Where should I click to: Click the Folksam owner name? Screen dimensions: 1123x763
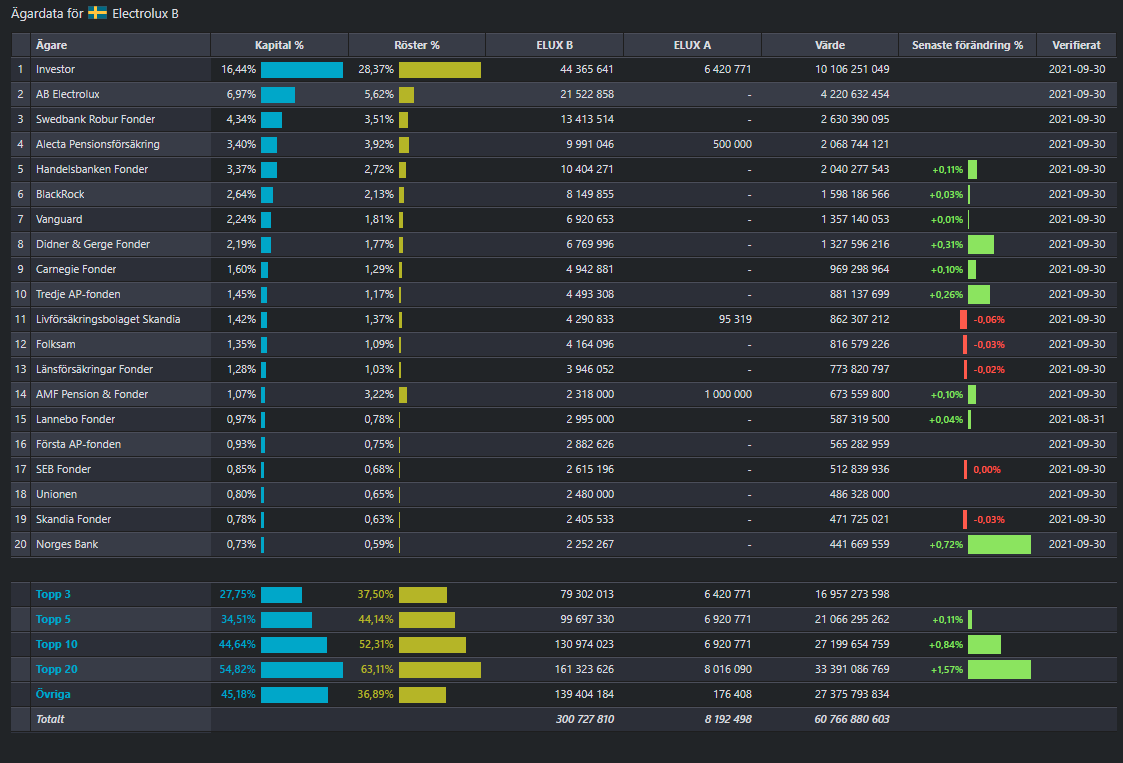coord(55,345)
